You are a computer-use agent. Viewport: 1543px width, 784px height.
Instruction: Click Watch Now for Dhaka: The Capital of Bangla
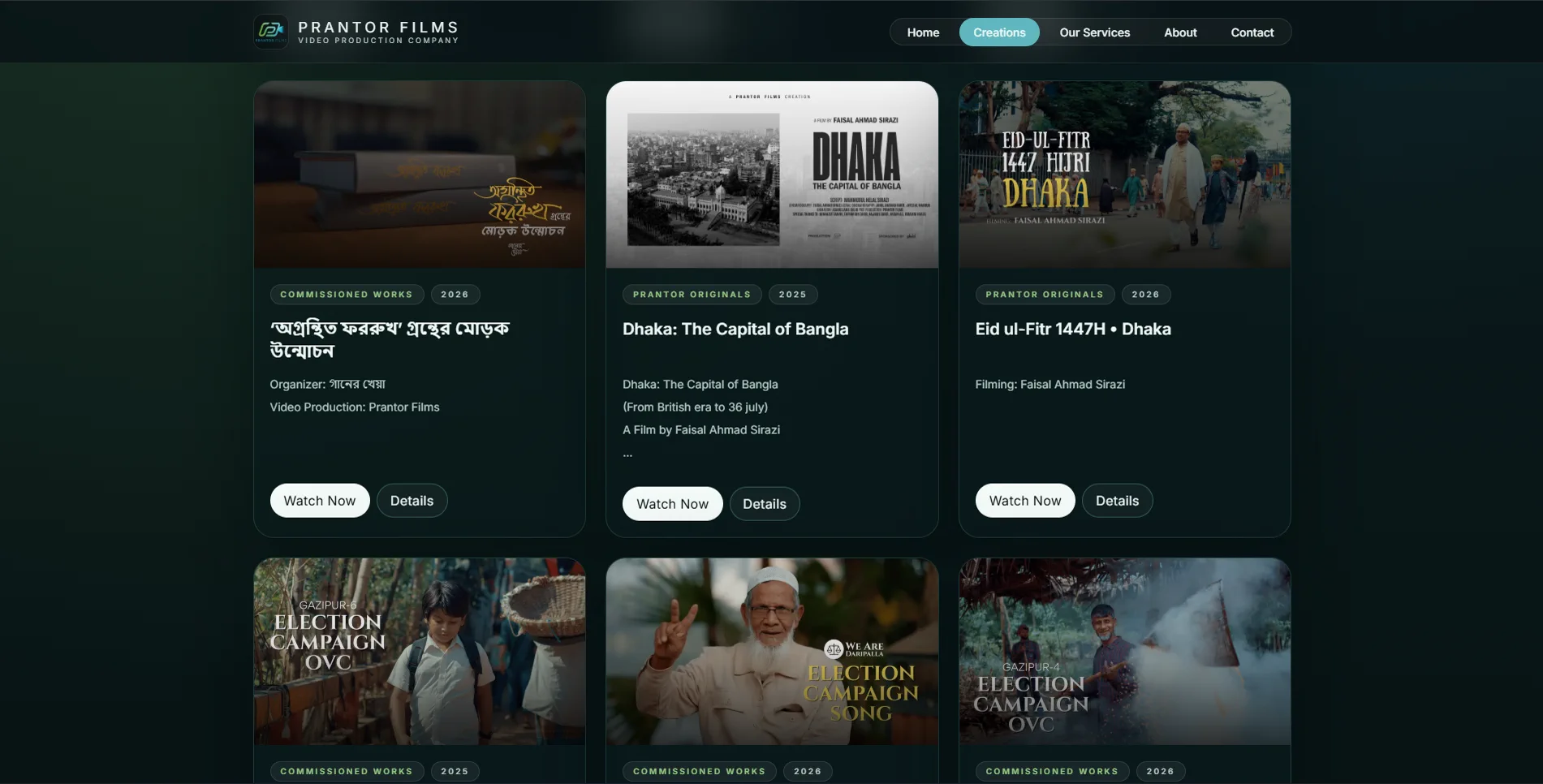point(672,504)
